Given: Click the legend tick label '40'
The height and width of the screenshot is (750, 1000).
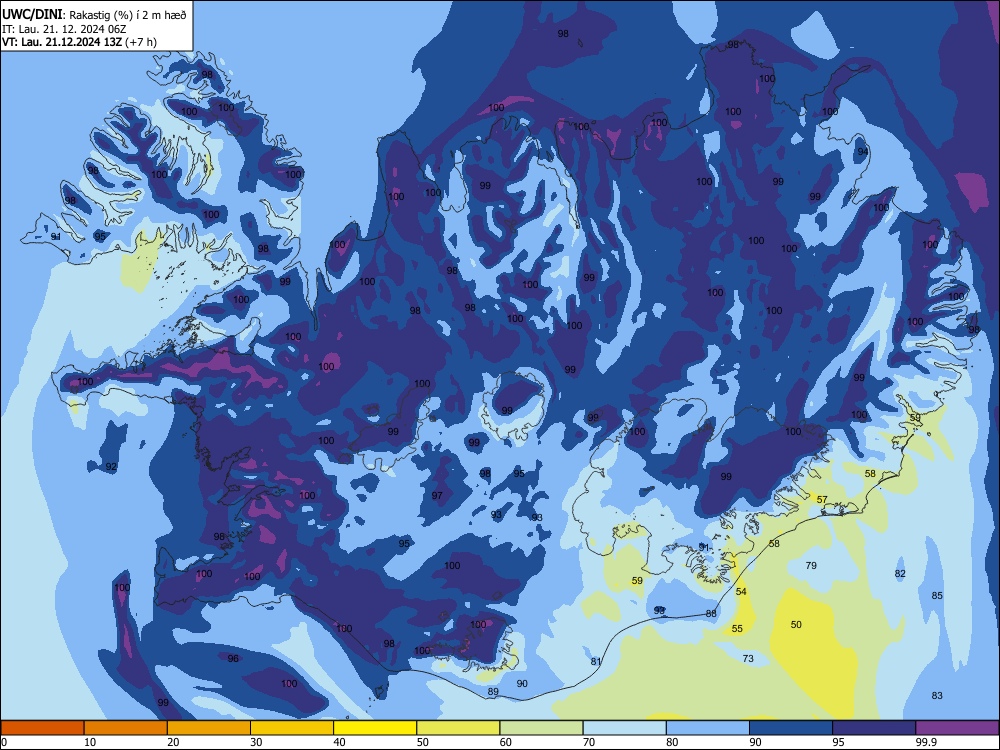Looking at the screenshot, I should click(339, 742).
